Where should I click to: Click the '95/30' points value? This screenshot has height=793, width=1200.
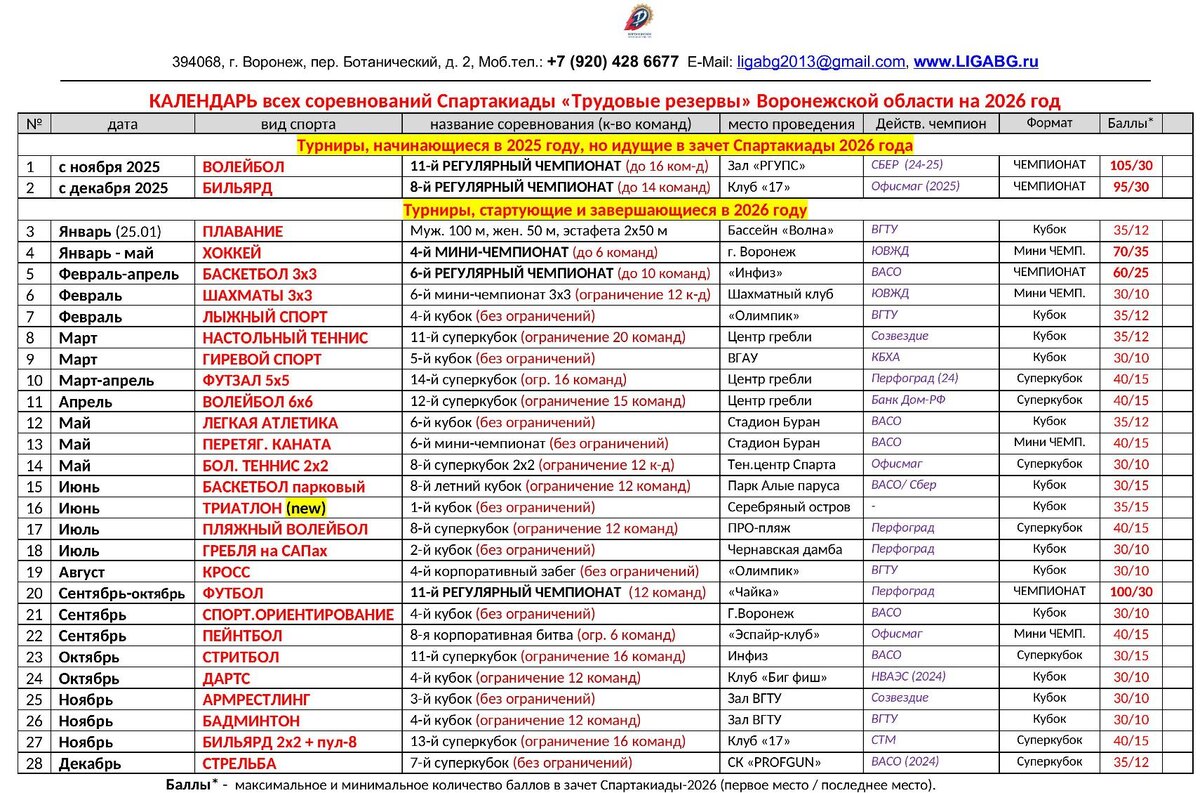point(1130,188)
